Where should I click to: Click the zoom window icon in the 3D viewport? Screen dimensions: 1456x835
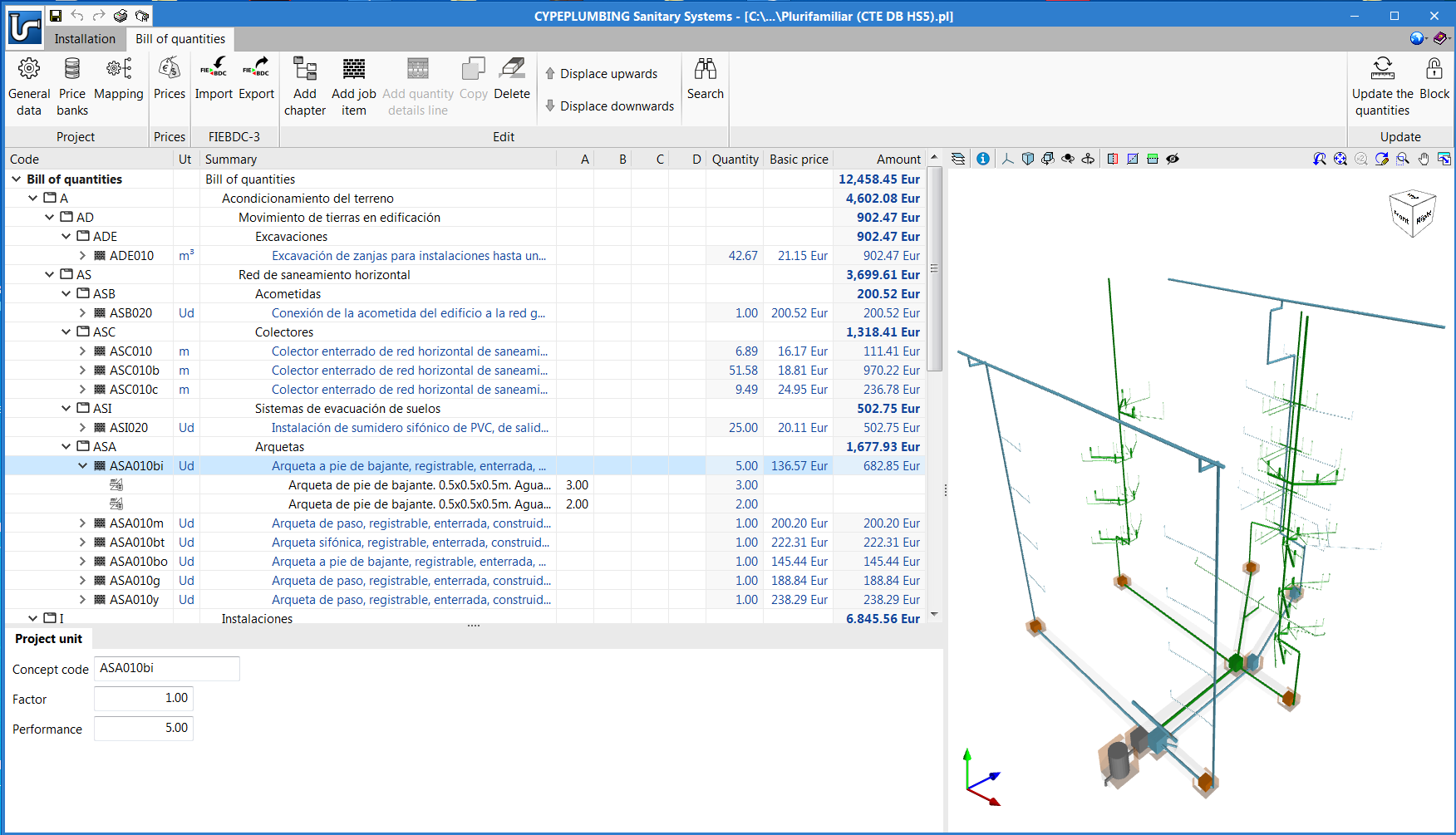coord(1403,159)
